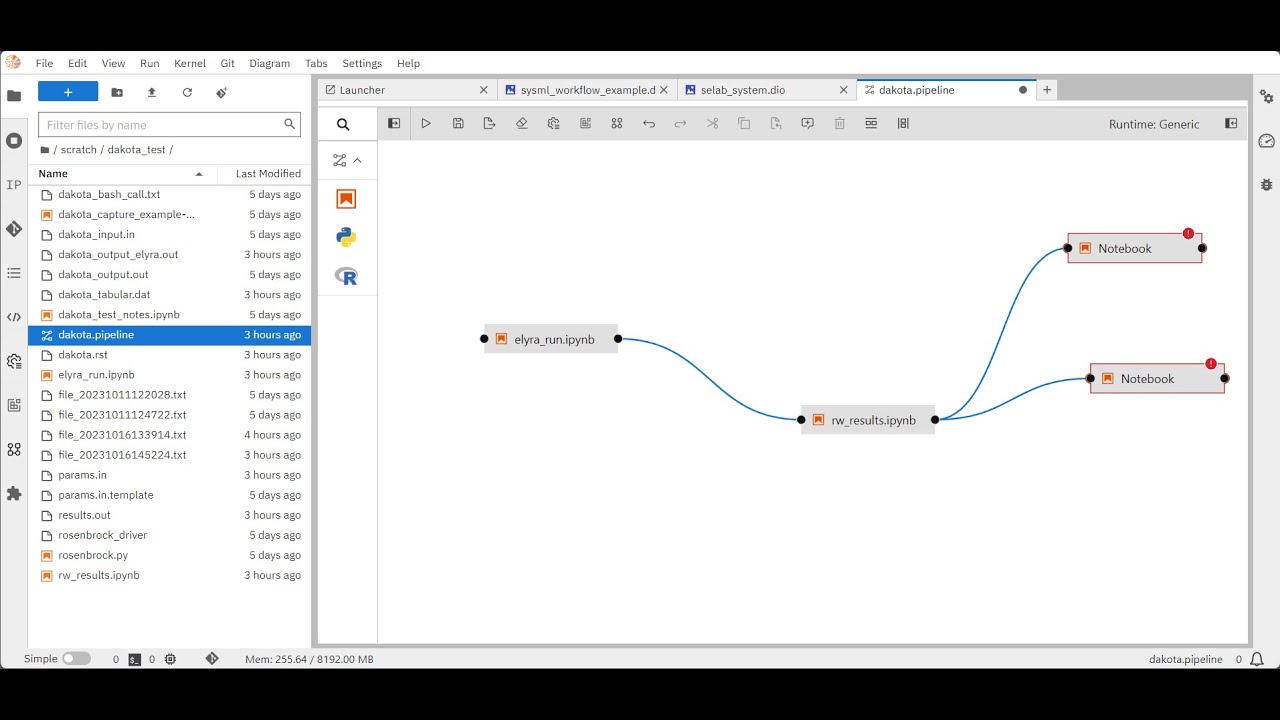Viewport: 1280px width, 720px height.
Task: Select params.in.template file
Action: 170,495
